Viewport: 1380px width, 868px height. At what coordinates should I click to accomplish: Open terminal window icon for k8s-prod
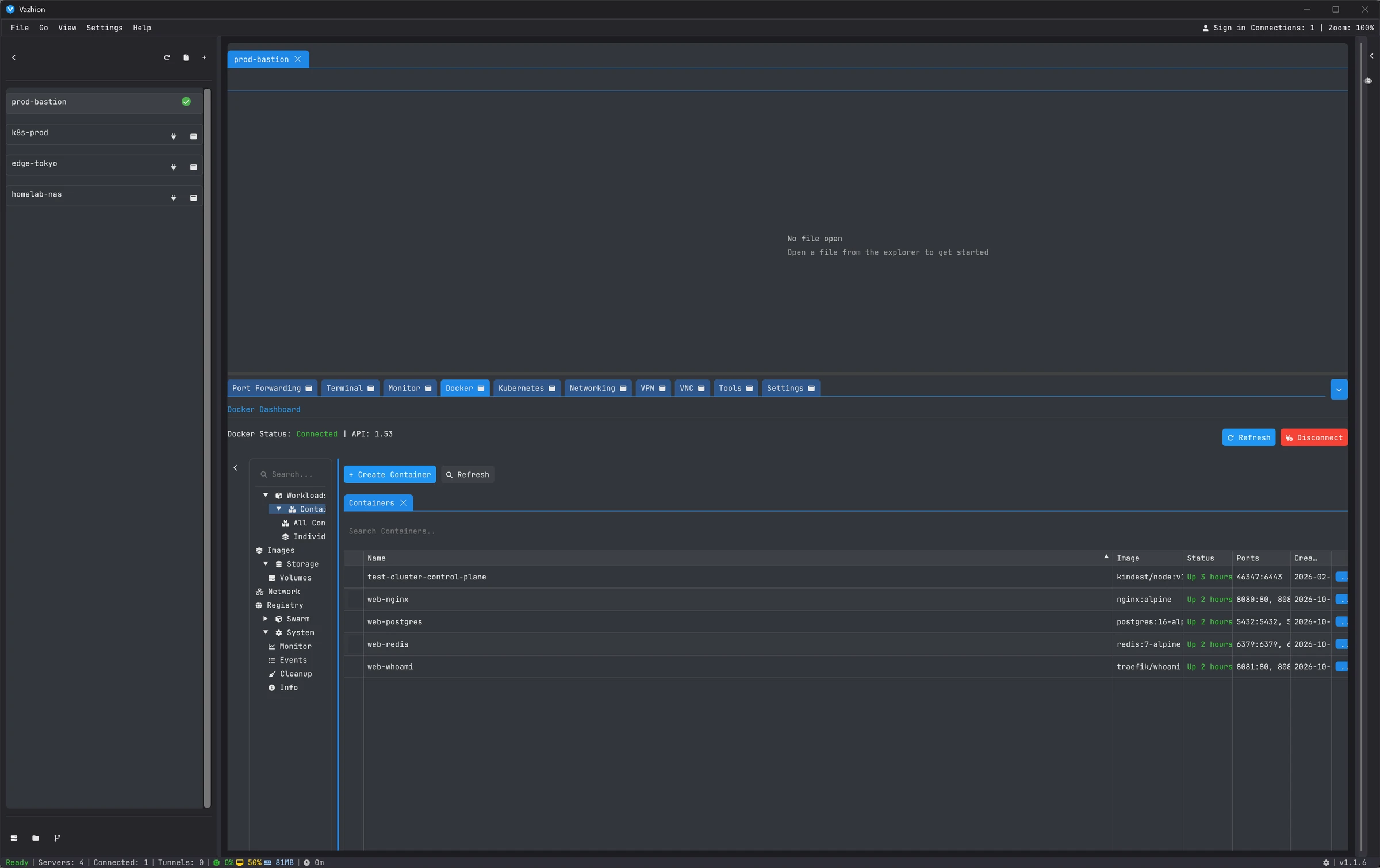pos(194,136)
